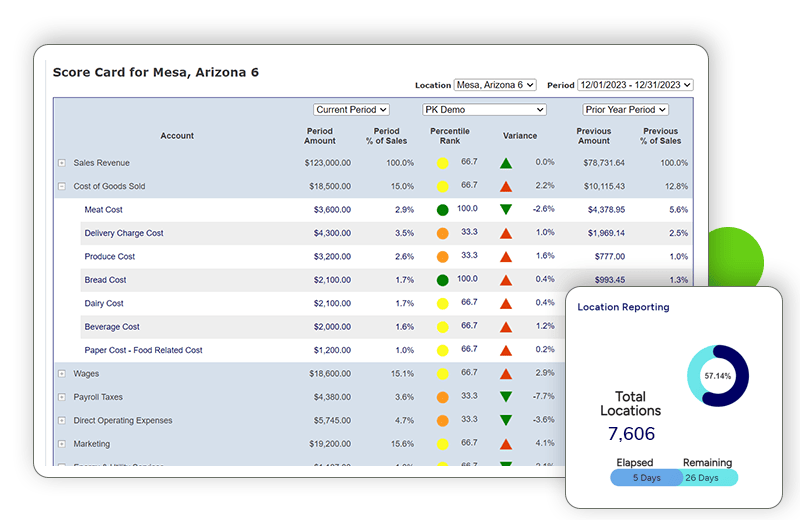The image size is (800, 520).
Task: Open the Period date range dropdown
Action: coord(635,85)
